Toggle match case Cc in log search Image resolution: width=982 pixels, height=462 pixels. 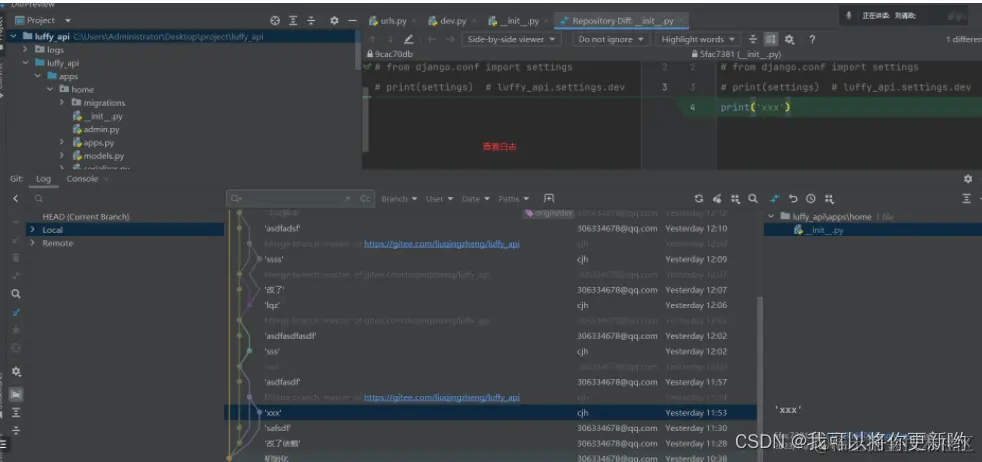click(x=365, y=198)
